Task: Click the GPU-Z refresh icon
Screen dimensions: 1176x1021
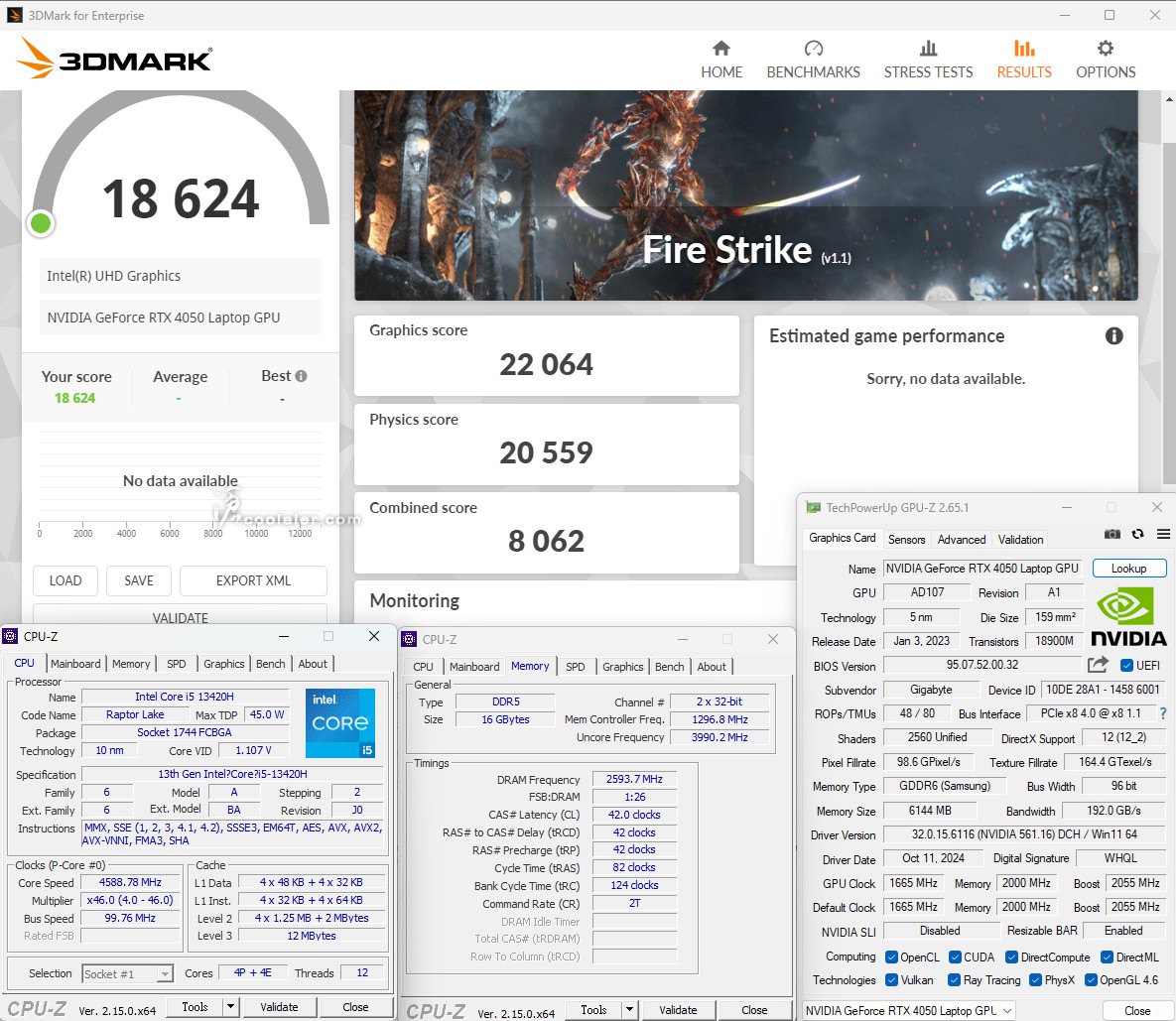Action: tap(1137, 534)
